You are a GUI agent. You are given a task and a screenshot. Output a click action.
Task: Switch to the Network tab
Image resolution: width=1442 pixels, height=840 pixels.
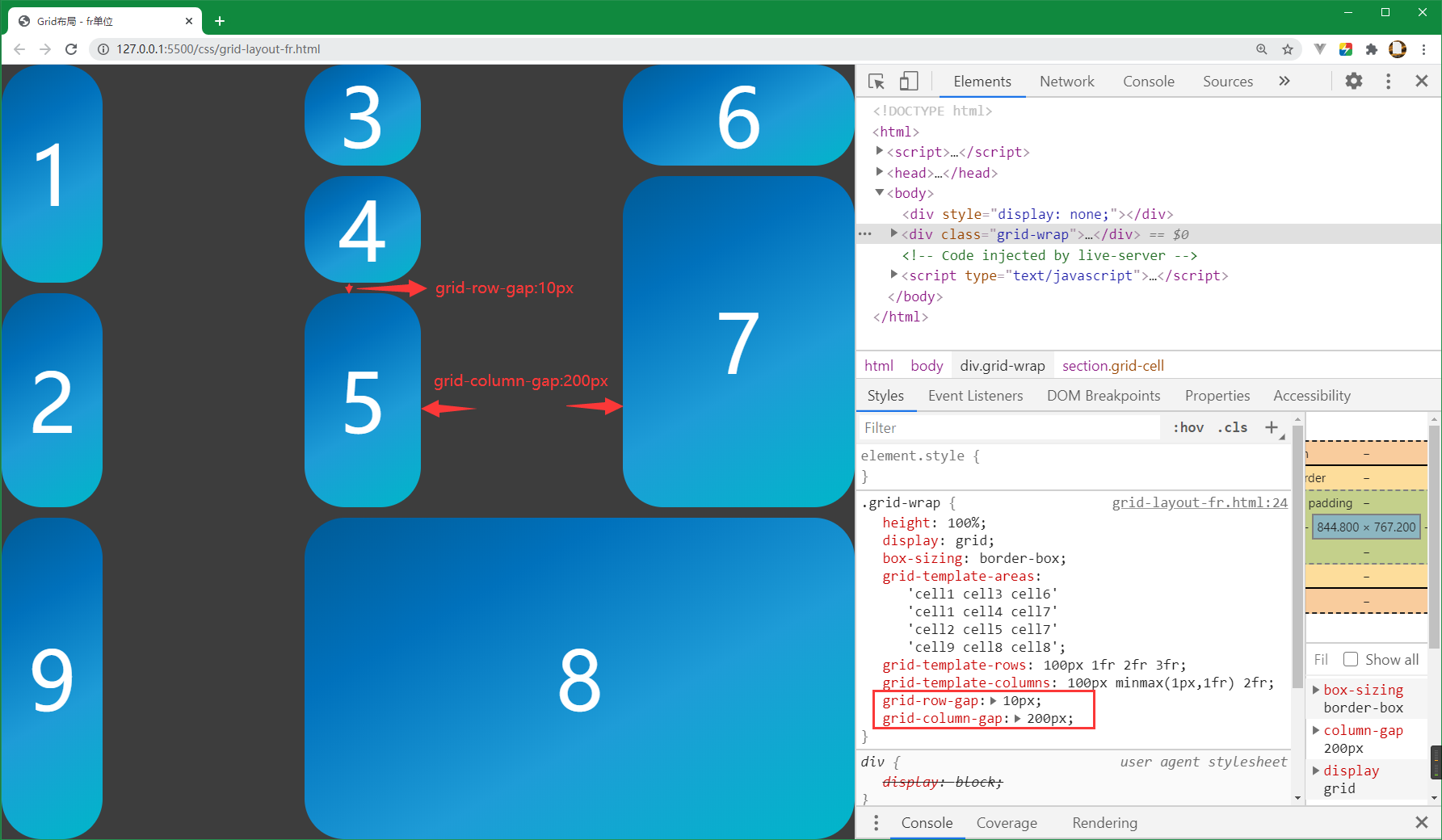pyautogui.click(x=1067, y=82)
